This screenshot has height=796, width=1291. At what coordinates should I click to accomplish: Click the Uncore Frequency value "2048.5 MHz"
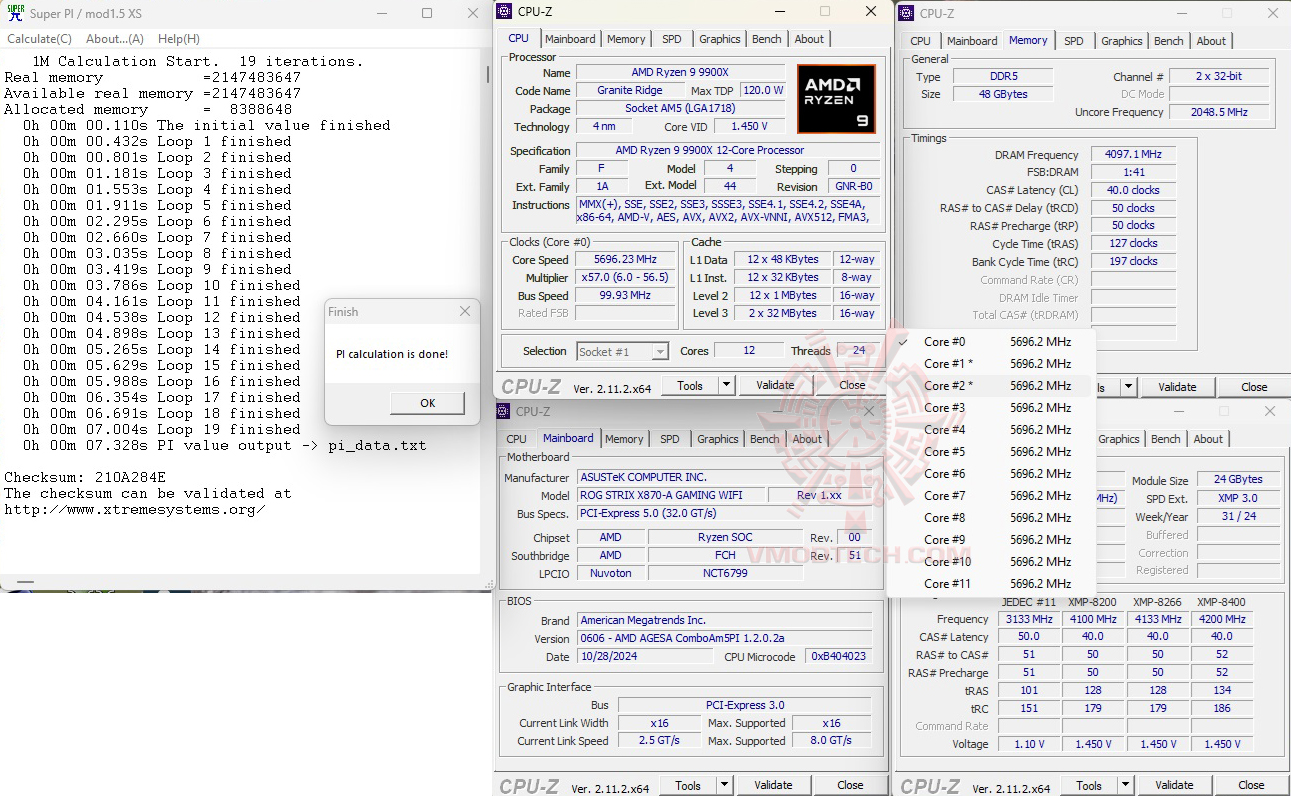(1218, 112)
